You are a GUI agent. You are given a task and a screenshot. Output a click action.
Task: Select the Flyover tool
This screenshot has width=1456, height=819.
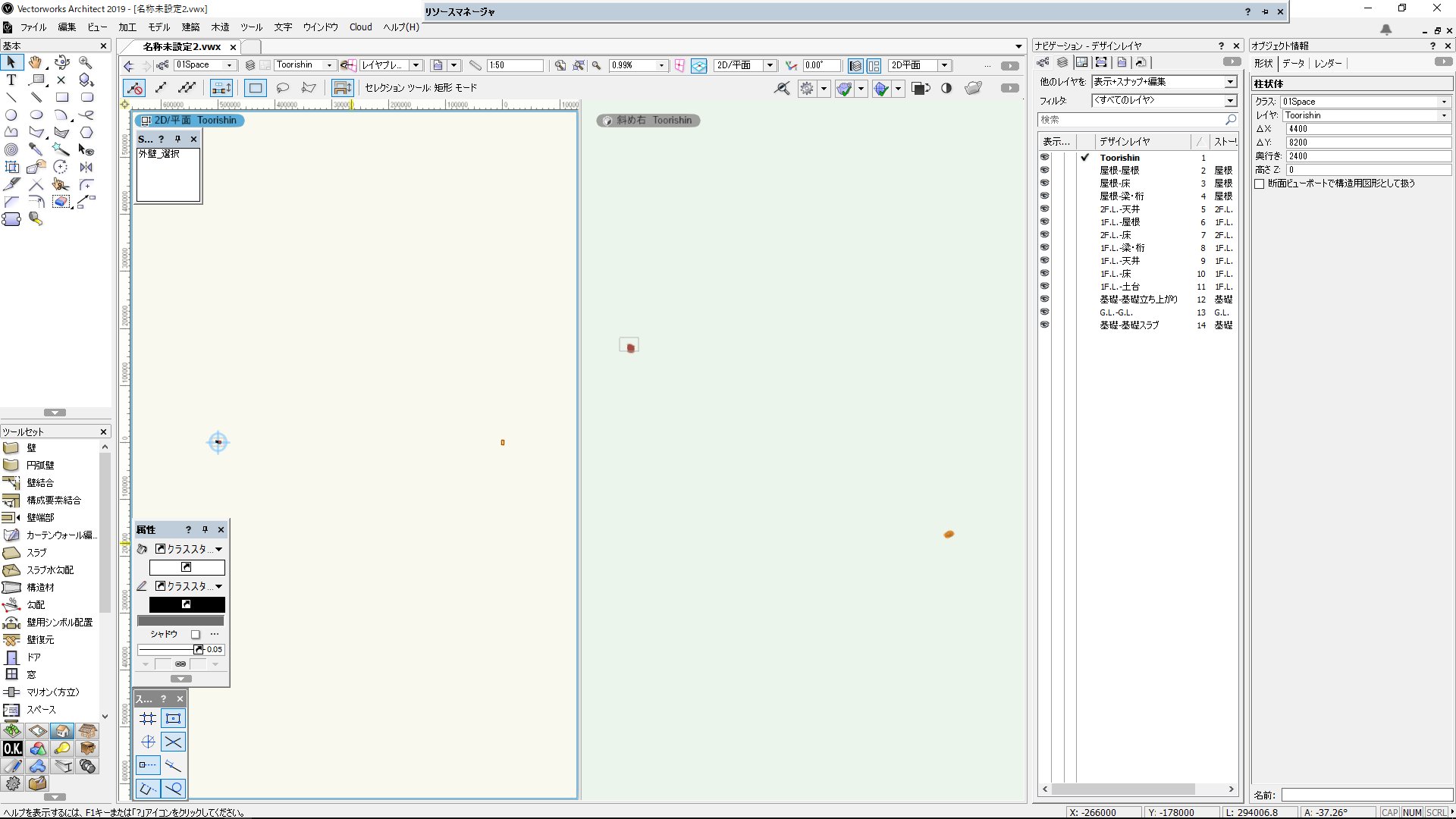[x=61, y=62]
